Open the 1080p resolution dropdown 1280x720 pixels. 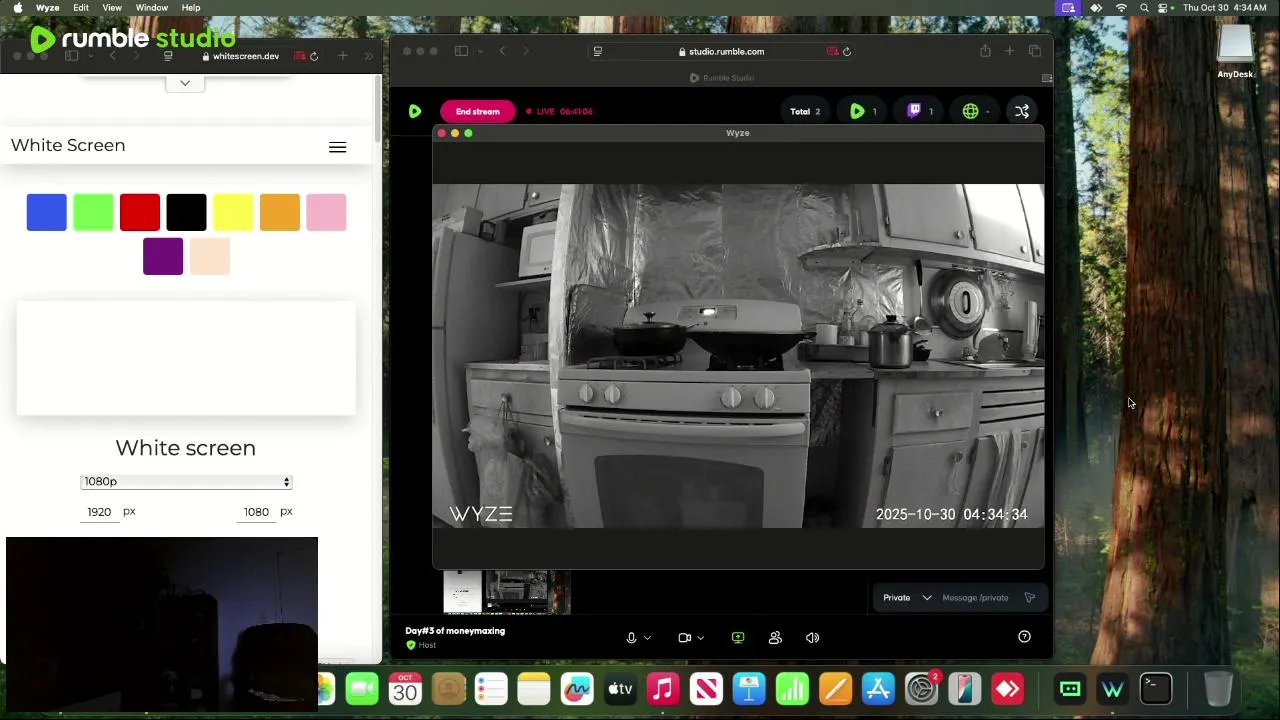(186, 482)
